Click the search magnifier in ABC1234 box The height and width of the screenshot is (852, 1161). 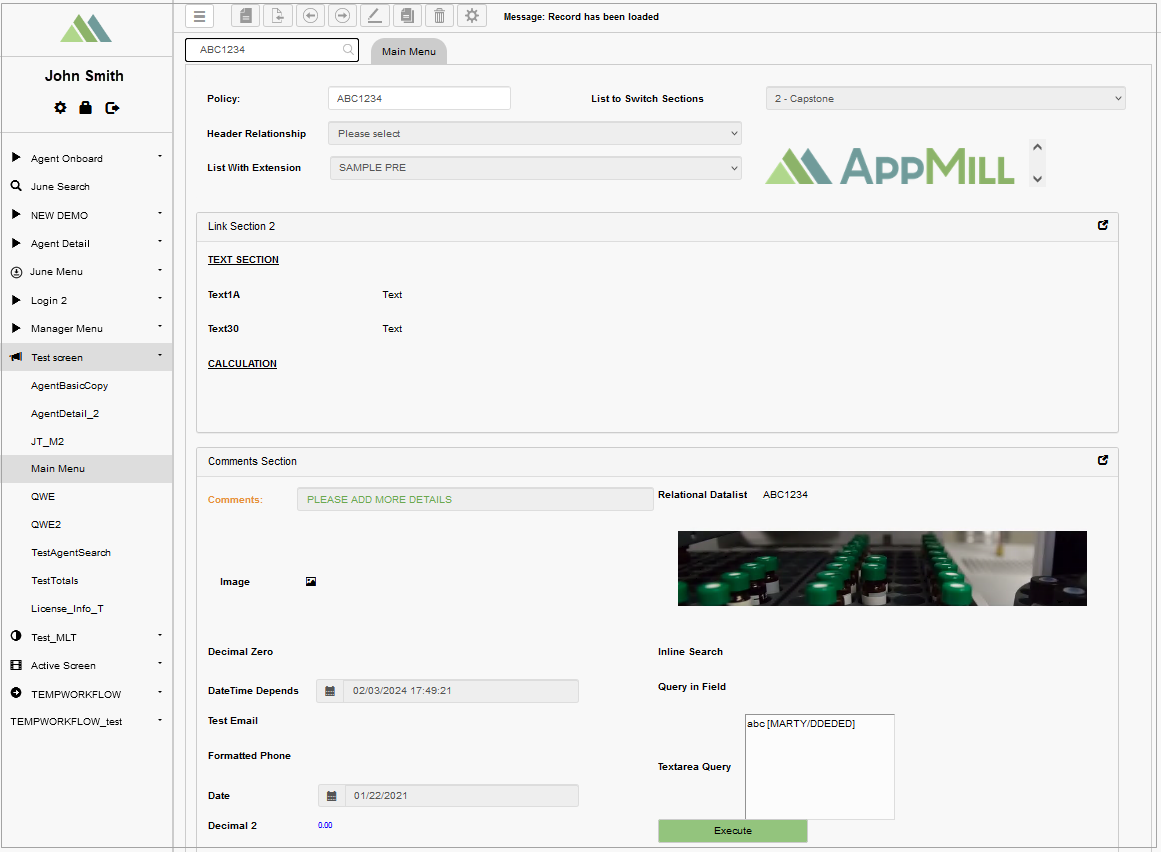coord(348,50)
